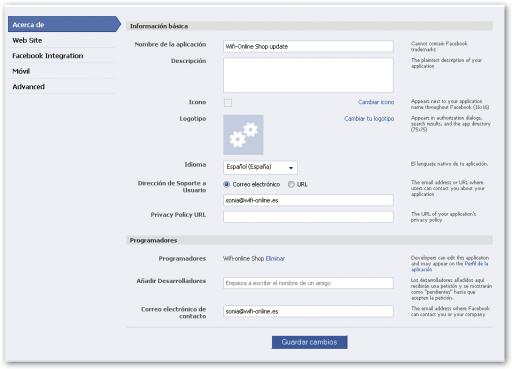This screenshot has width=512, height=369.
Task: Click the small application icon placeholder
Action: coord(228,102)
